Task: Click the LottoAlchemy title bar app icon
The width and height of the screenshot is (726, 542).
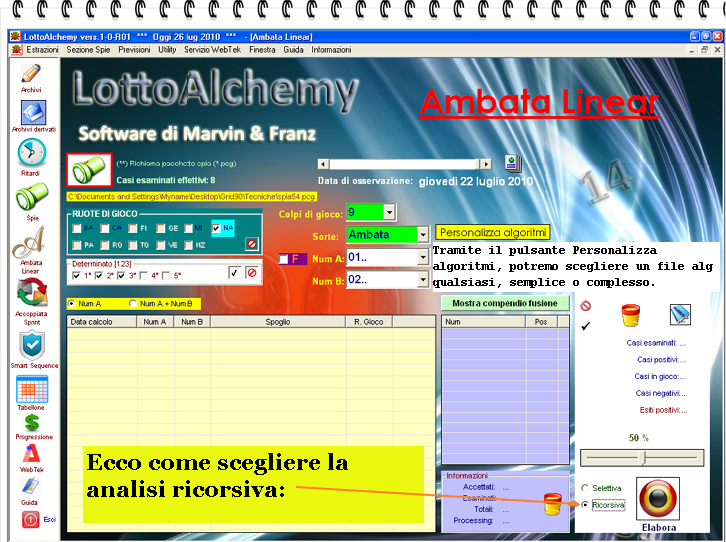Action: click(x=16, y=37)
